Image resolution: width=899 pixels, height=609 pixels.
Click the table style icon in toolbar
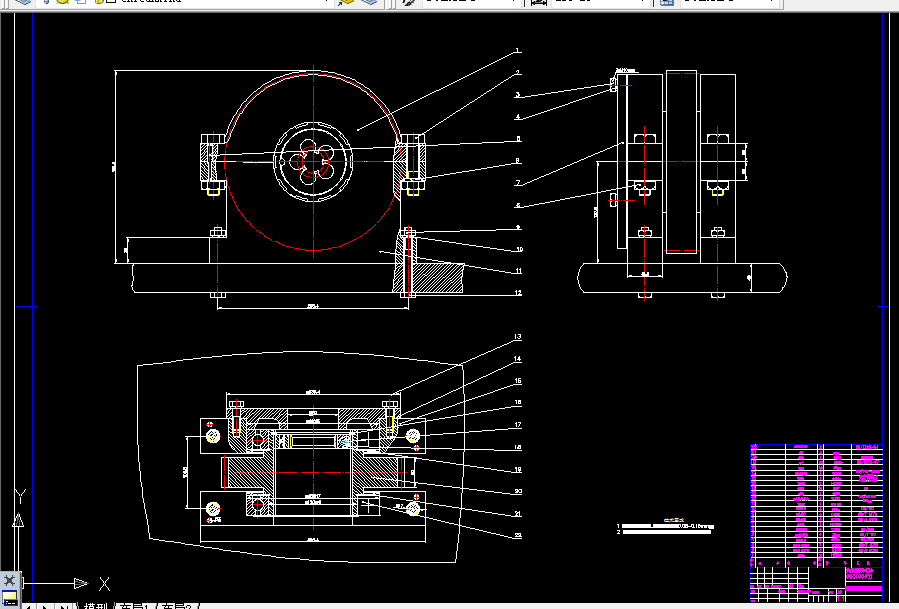tap(666, 2)
